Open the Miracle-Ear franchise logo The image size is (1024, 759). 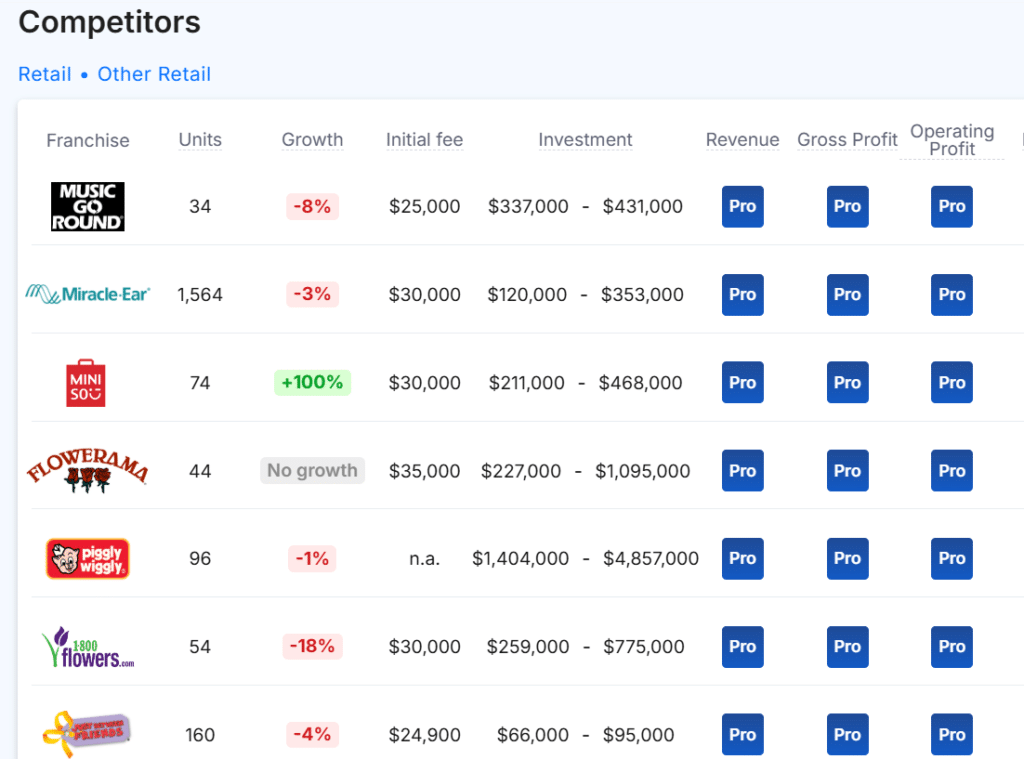pyautogui.click(x=88, y=295)
